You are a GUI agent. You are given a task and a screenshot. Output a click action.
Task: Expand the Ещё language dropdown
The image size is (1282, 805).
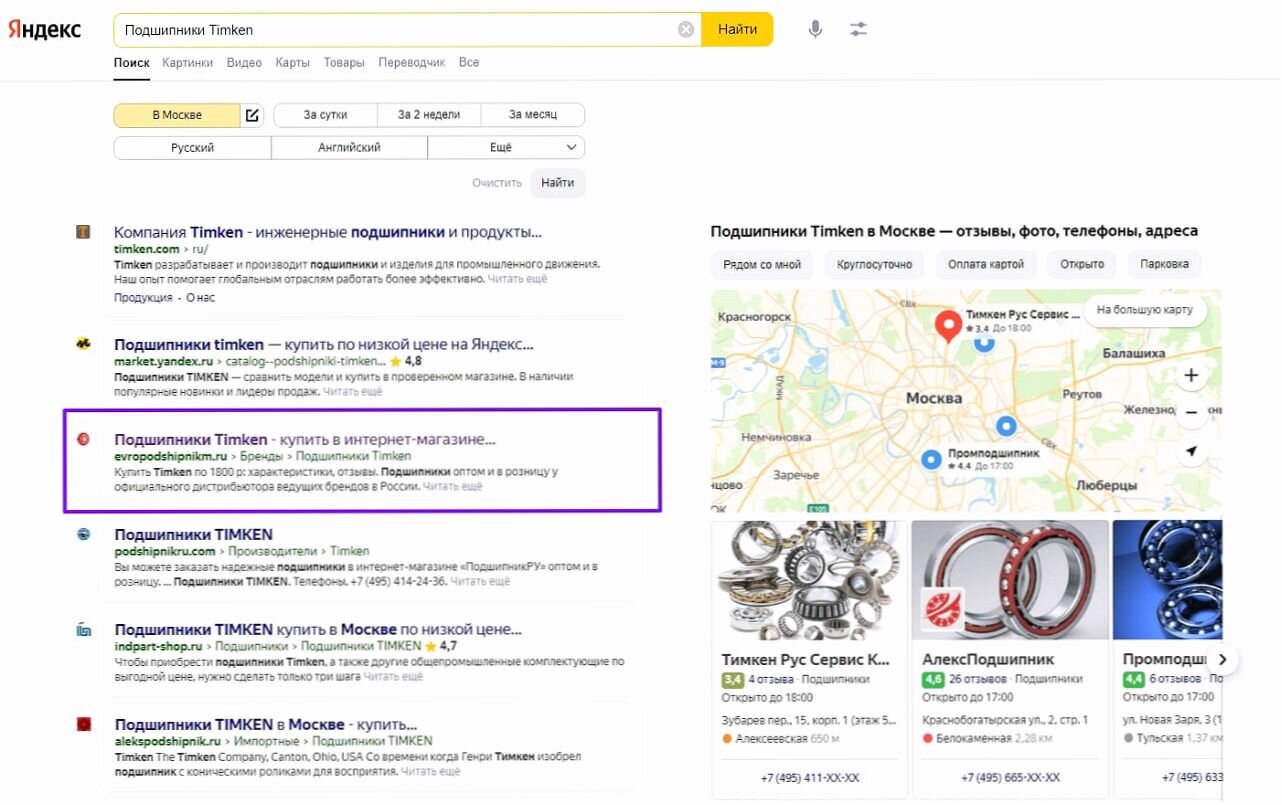(x=506, y=148)
